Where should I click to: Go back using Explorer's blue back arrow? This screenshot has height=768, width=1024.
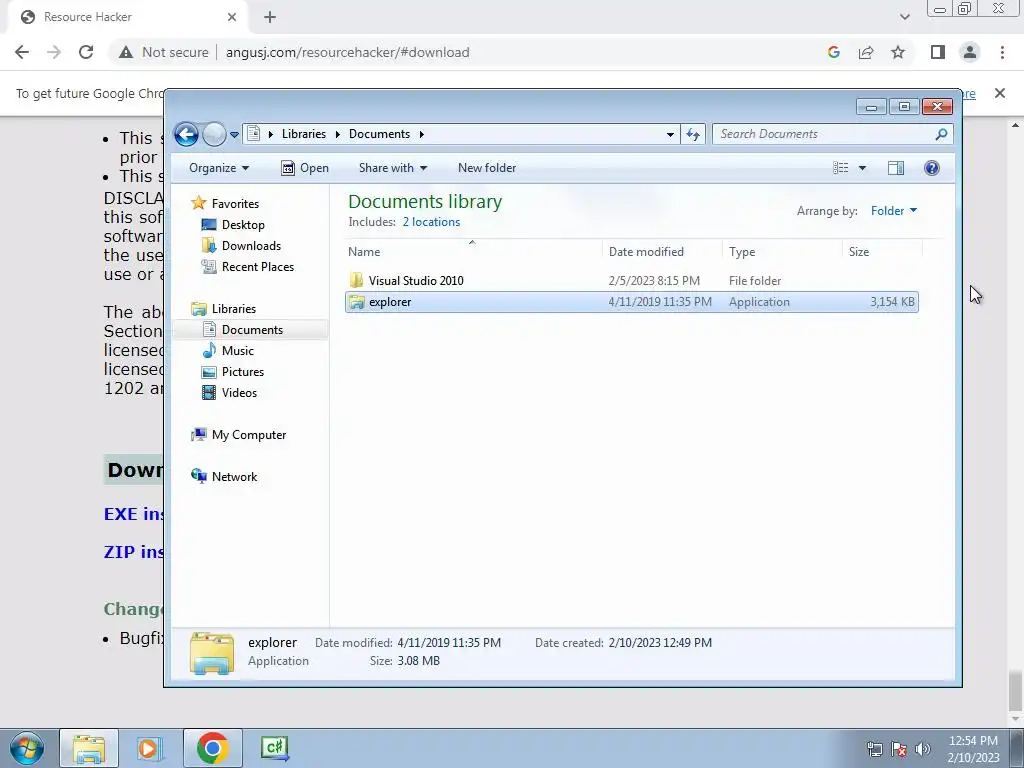click(x=186, y=135)
